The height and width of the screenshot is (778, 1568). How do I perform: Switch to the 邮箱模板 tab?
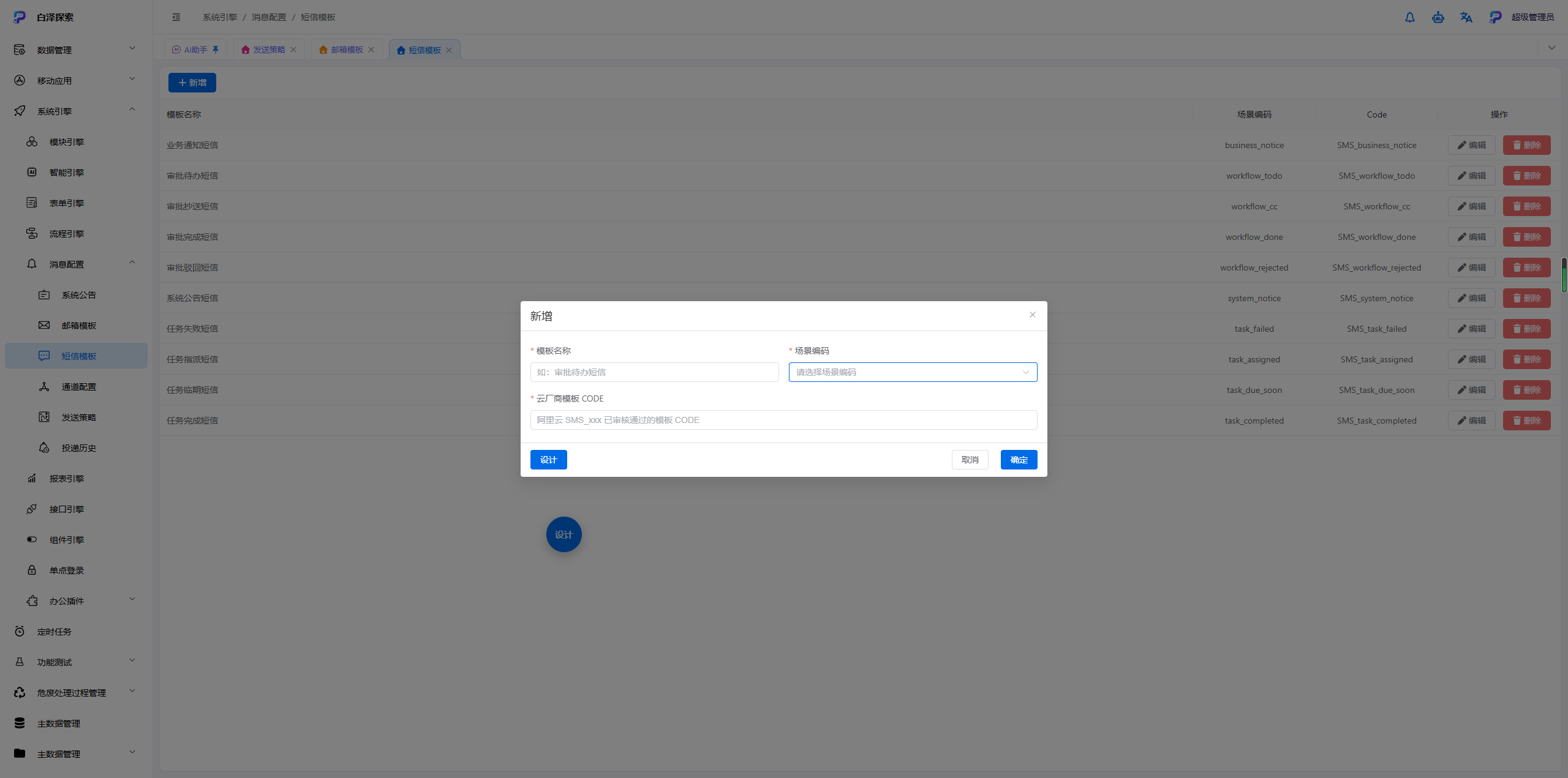[x=347, y=50]
